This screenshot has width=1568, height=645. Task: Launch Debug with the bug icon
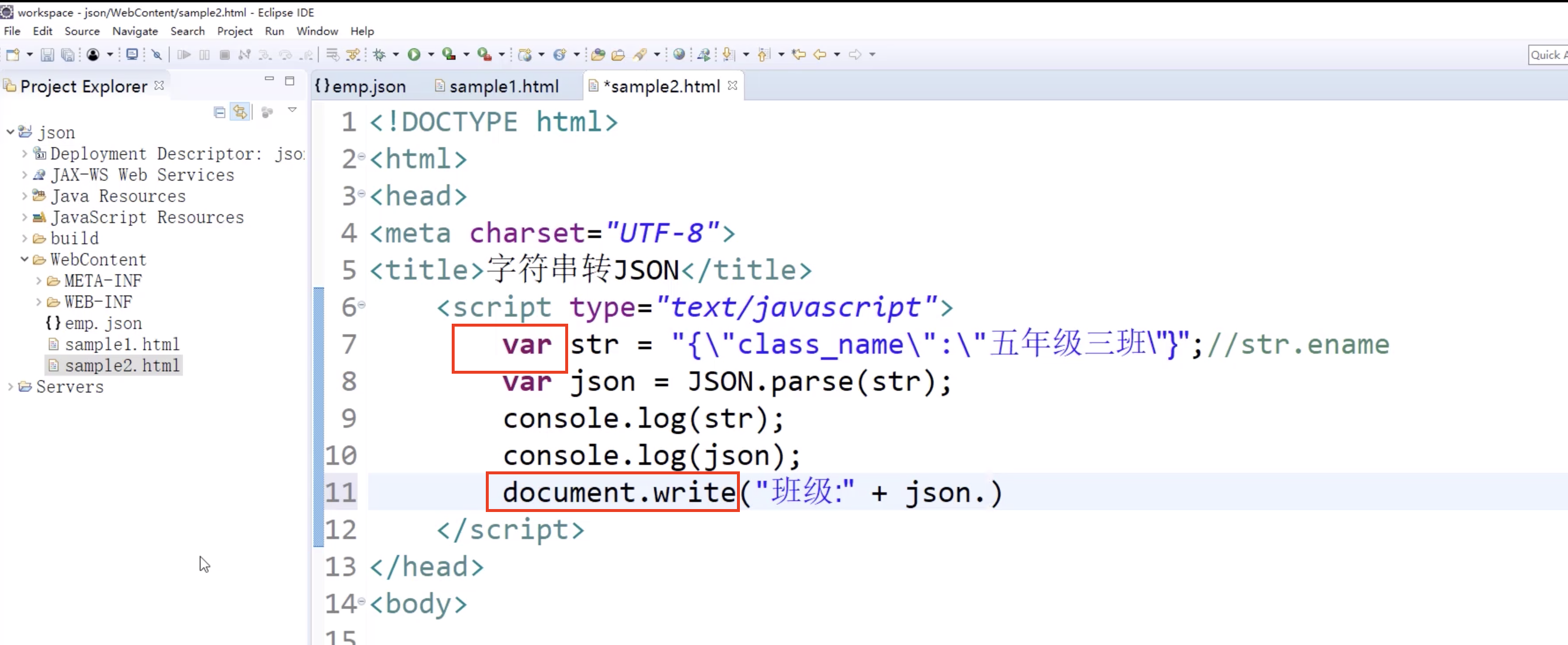point(380,55)
